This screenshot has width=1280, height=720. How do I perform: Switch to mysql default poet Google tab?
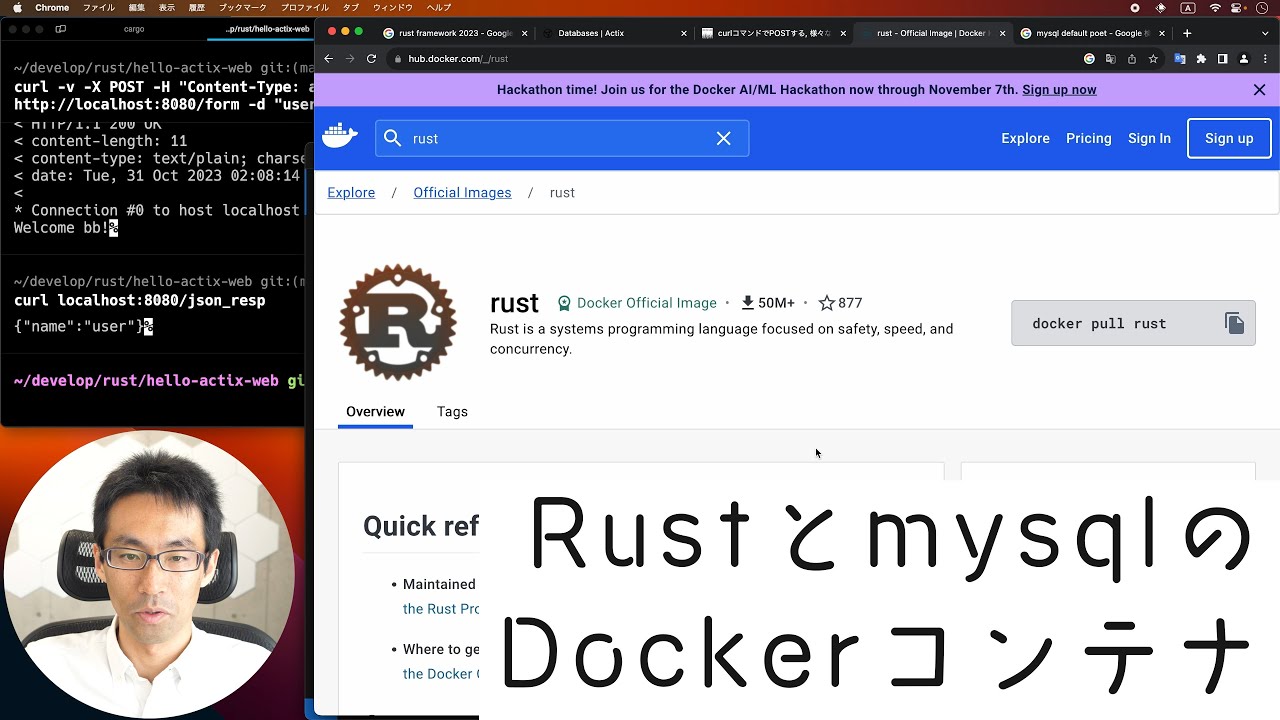1092,33
